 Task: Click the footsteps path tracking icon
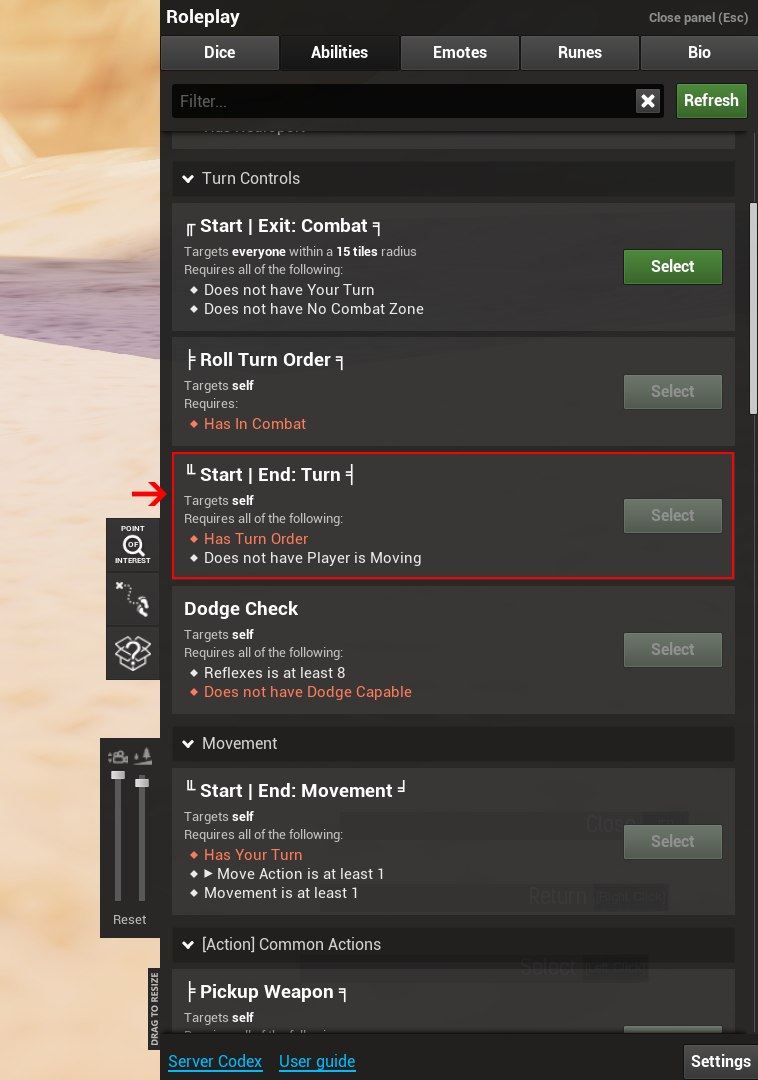133,598
